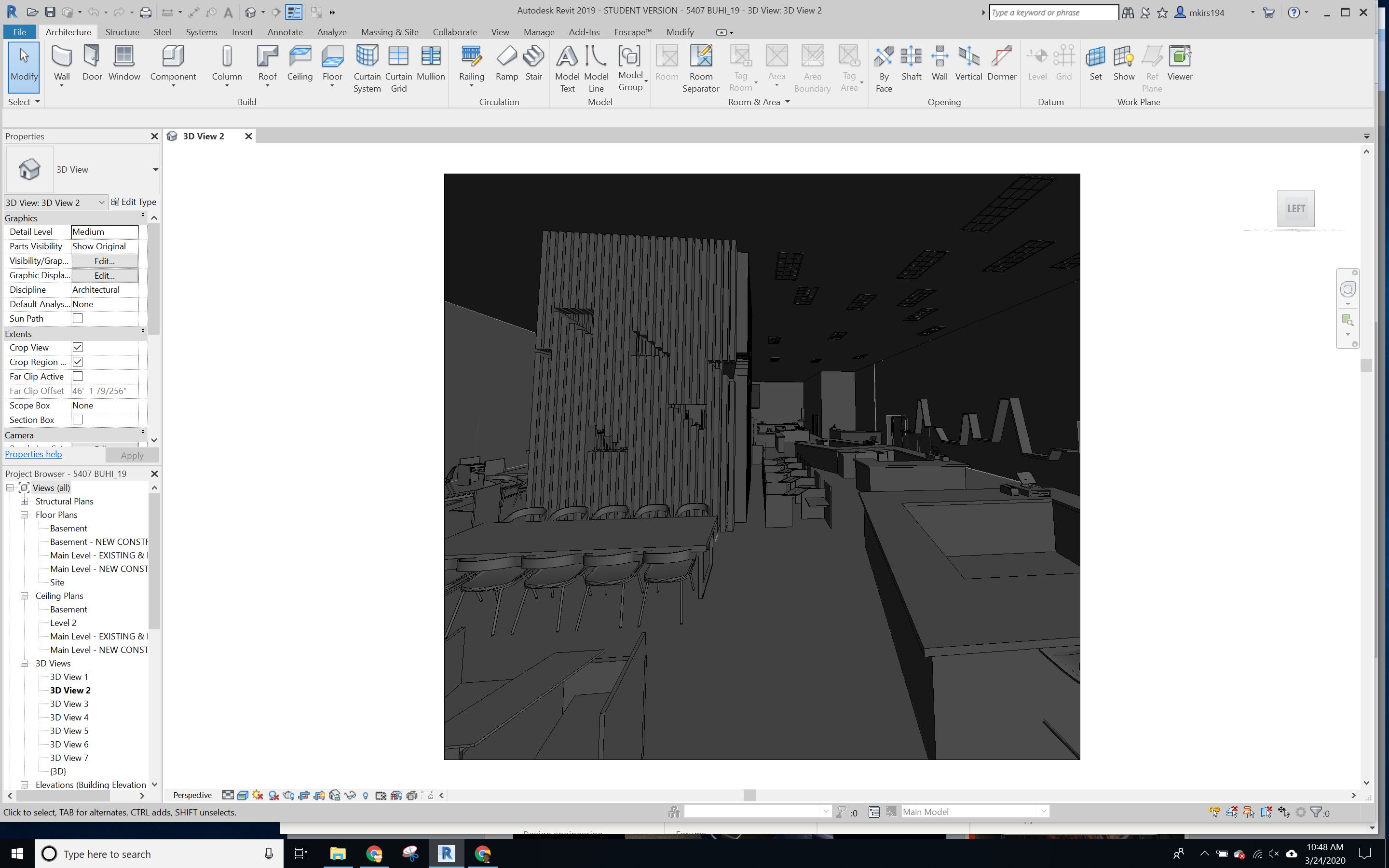Check the Far Clip Active box
Viewport: 1389px width, 868px height.
(x=78, y=377)
